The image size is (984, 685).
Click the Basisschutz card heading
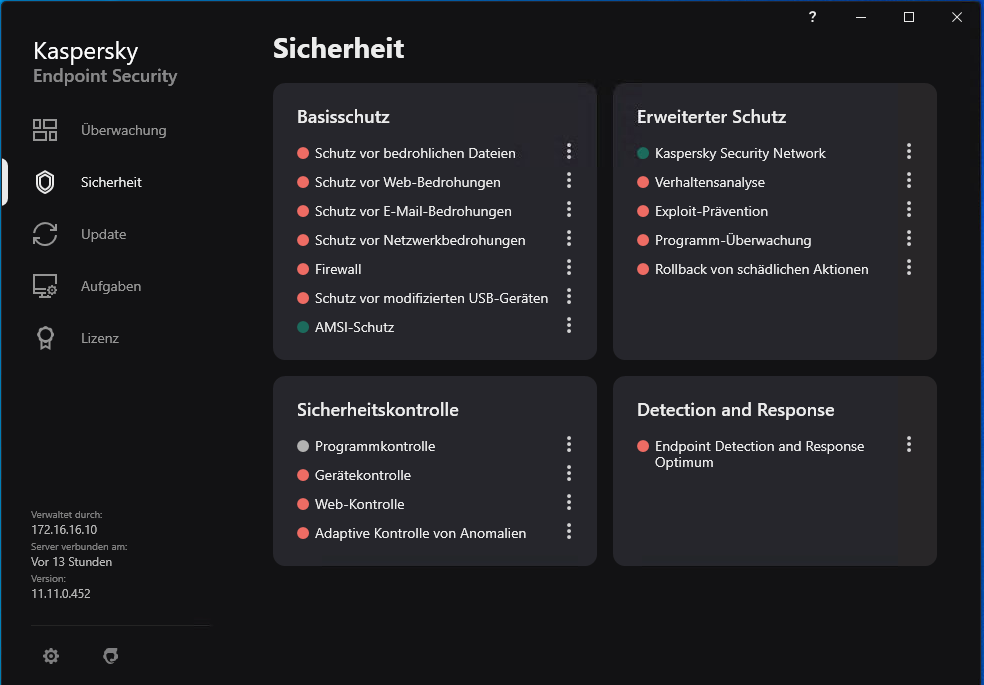coord(343,117)
